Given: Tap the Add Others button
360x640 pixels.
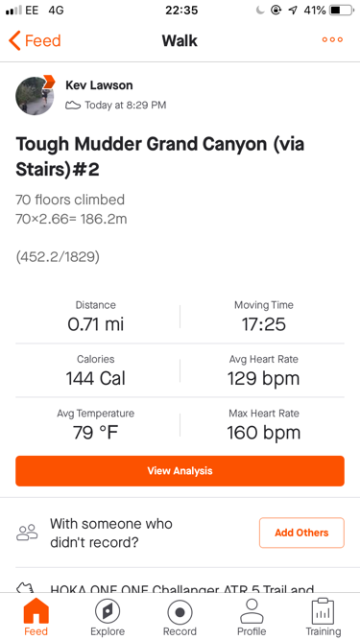Looking at the screenshot, I should (x=302, y=533).
